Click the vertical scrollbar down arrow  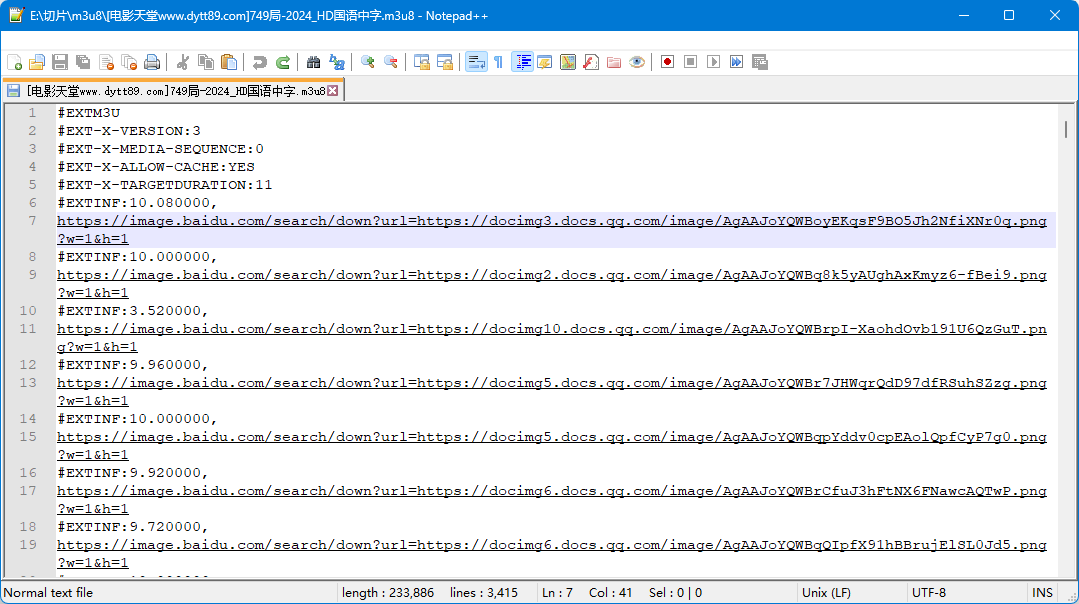tap(1068, 569)
